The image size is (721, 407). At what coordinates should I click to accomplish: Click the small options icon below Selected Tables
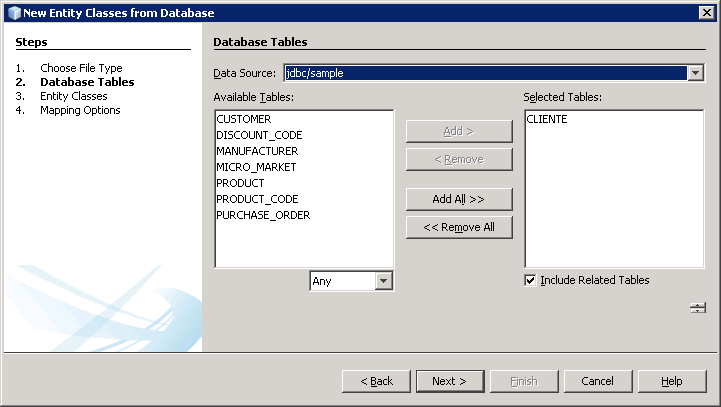697,308
